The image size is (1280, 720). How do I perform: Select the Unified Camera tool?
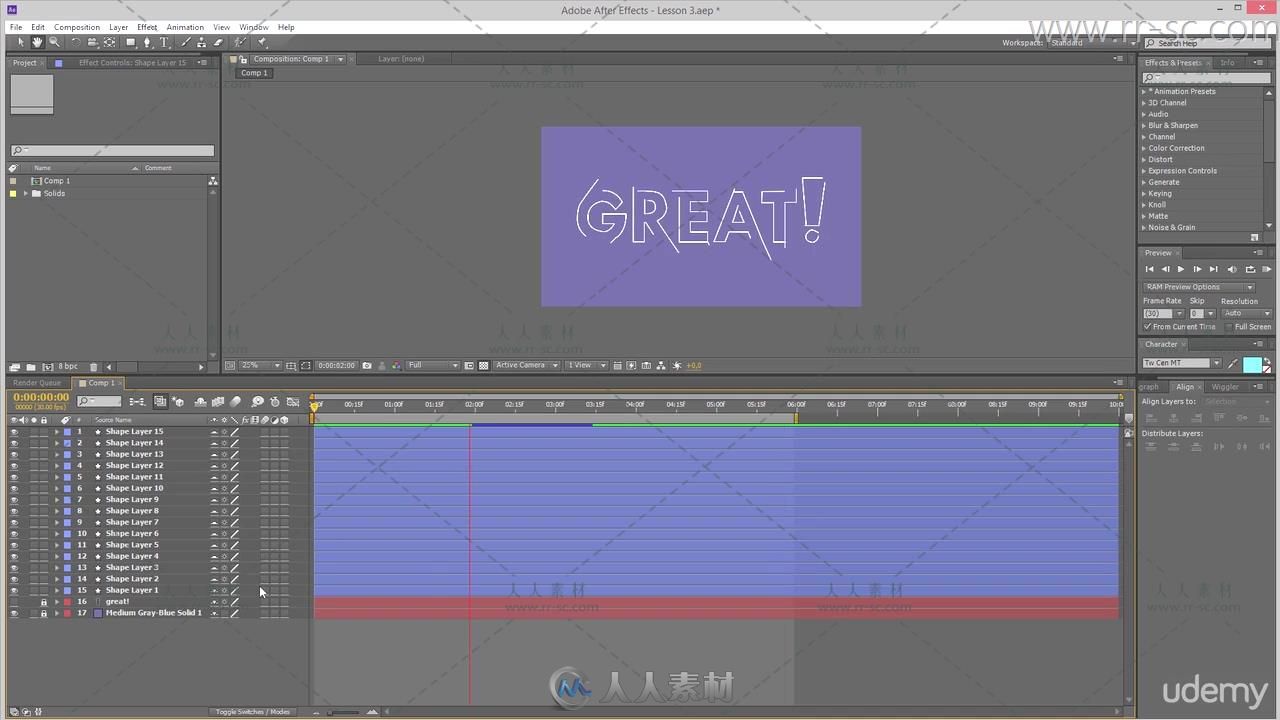pos(93,42)
